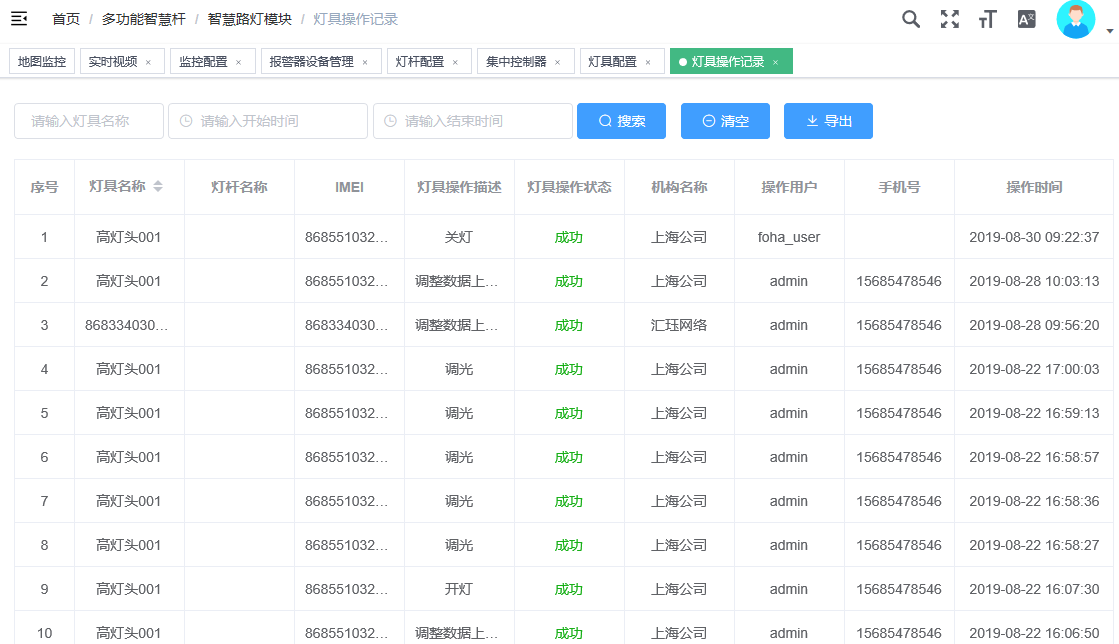Focus the 请输入灯具名称 input

coord(88,121)
